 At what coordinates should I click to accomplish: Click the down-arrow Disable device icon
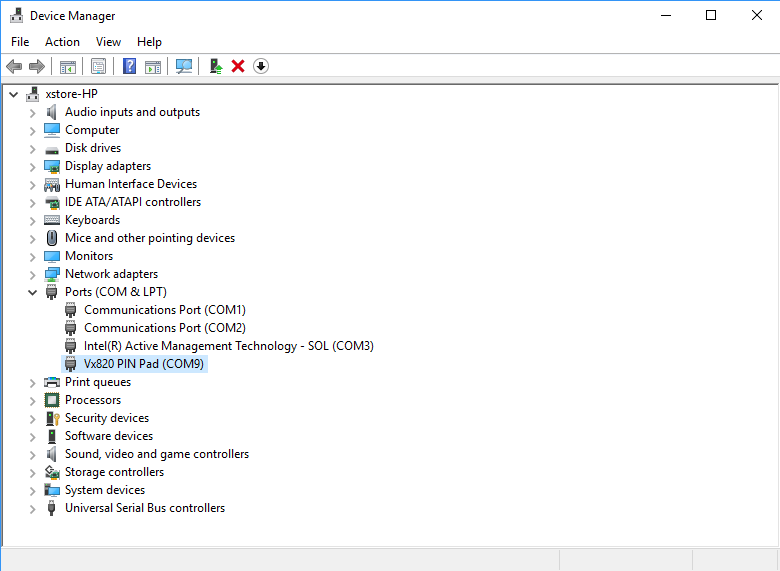(261, 66)
